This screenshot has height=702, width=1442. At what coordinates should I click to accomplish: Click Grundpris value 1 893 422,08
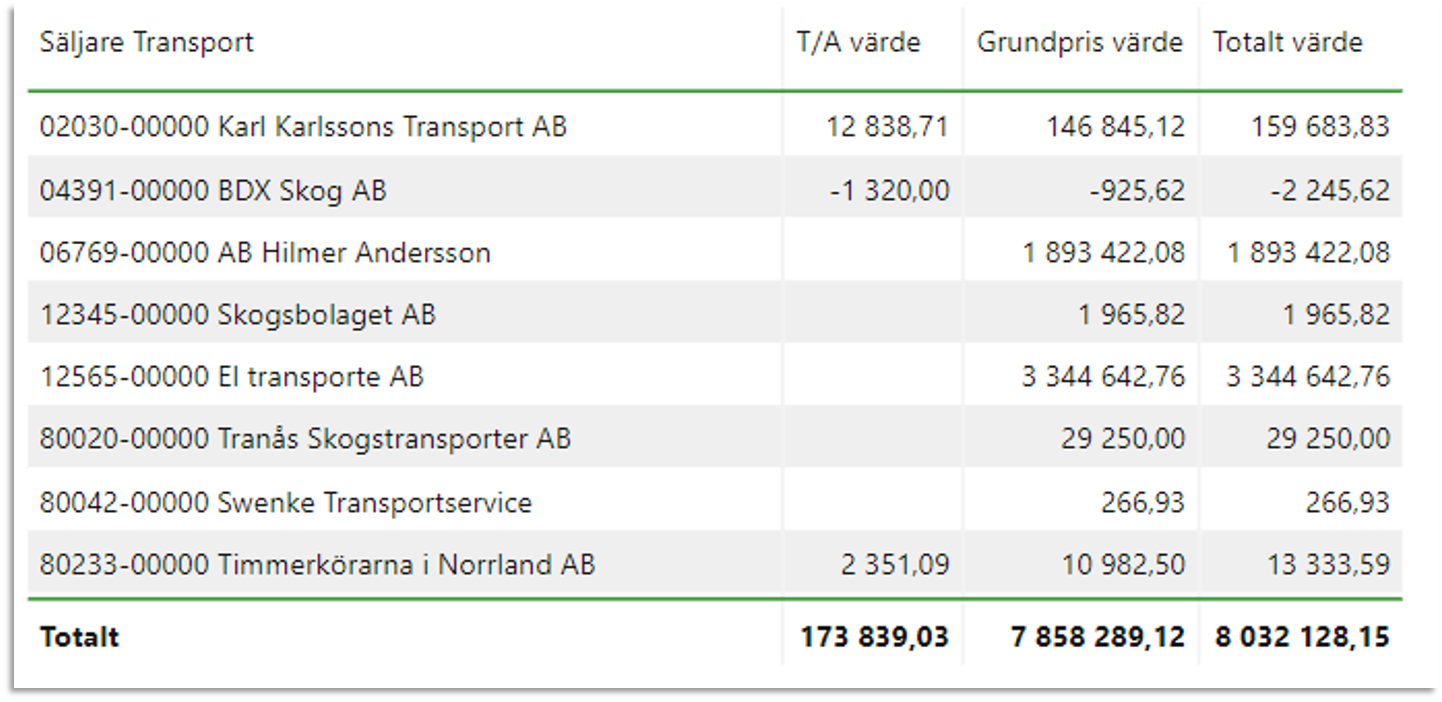point(1104,253)
